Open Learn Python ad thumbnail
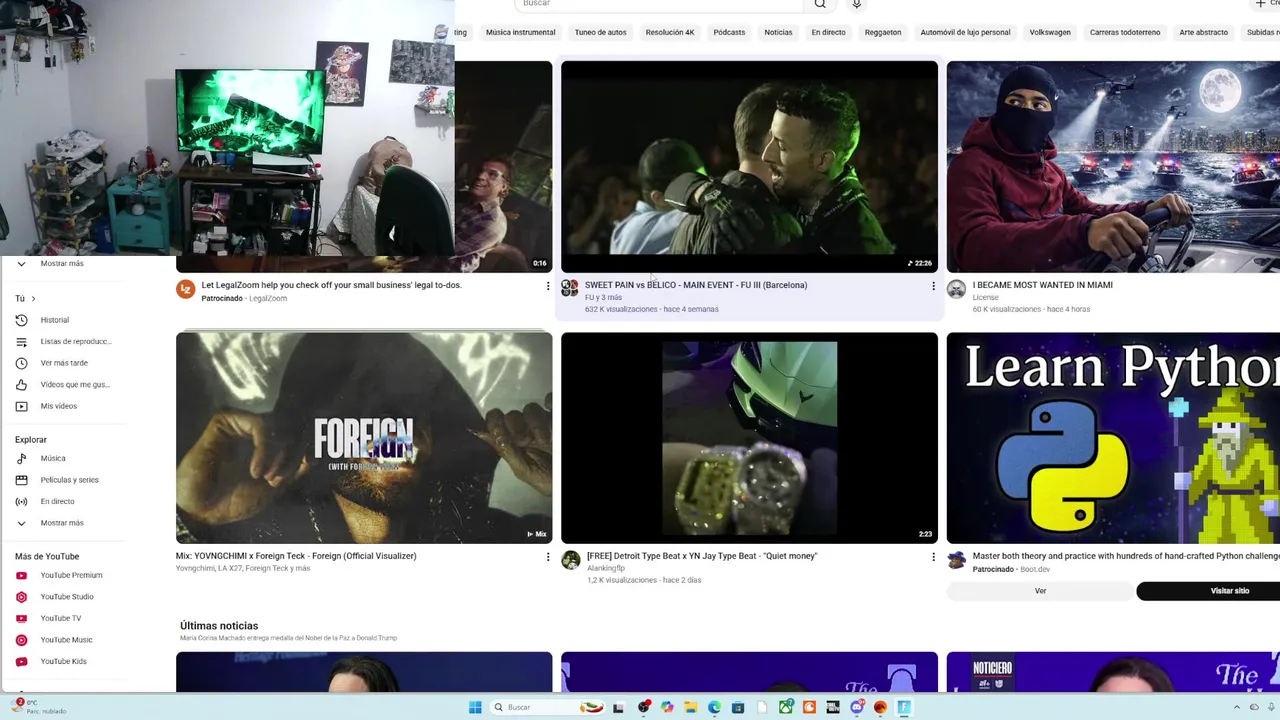This screenshot has width=1280, height=720. [x=1113, y=438]
